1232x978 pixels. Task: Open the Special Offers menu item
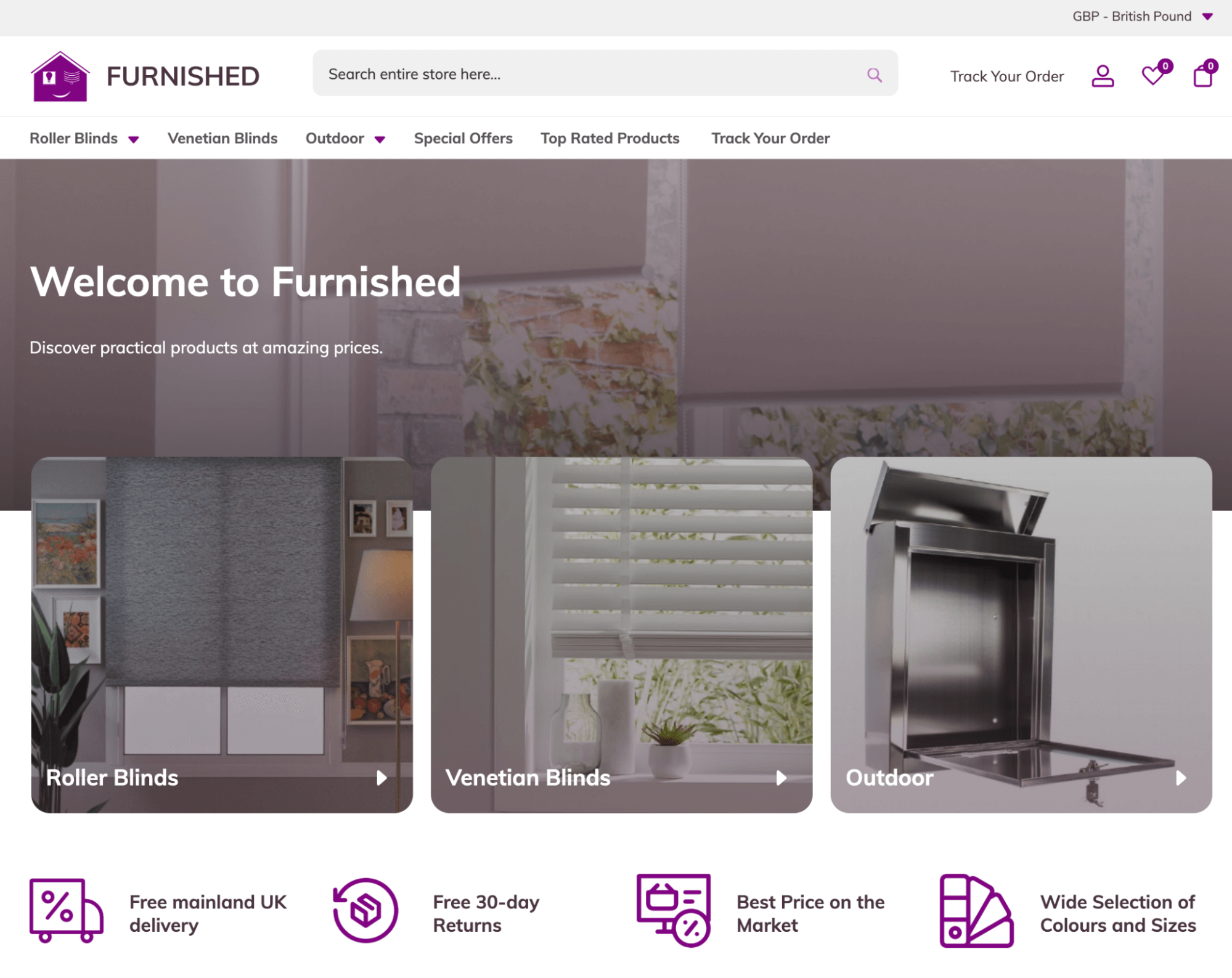(463, 139)
